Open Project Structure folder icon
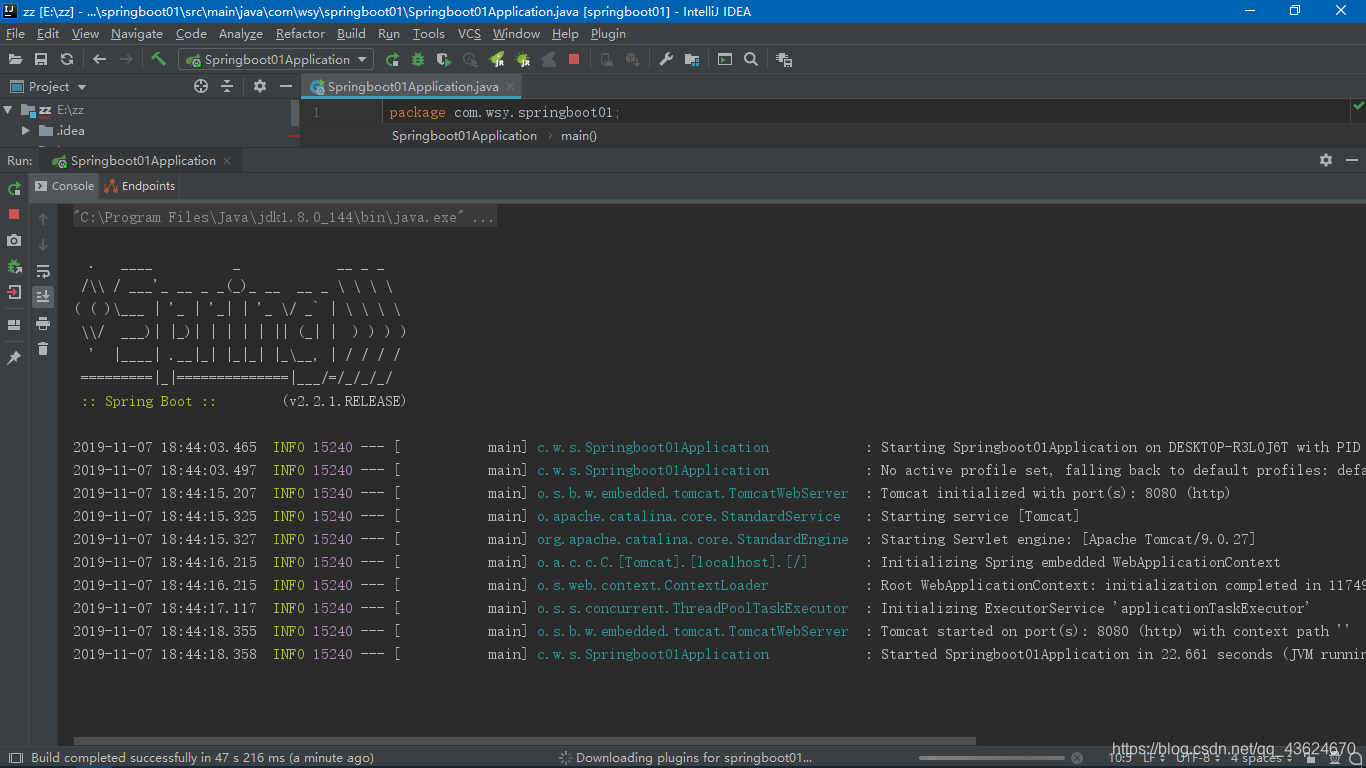1366x768 pixels. (692, 60)
